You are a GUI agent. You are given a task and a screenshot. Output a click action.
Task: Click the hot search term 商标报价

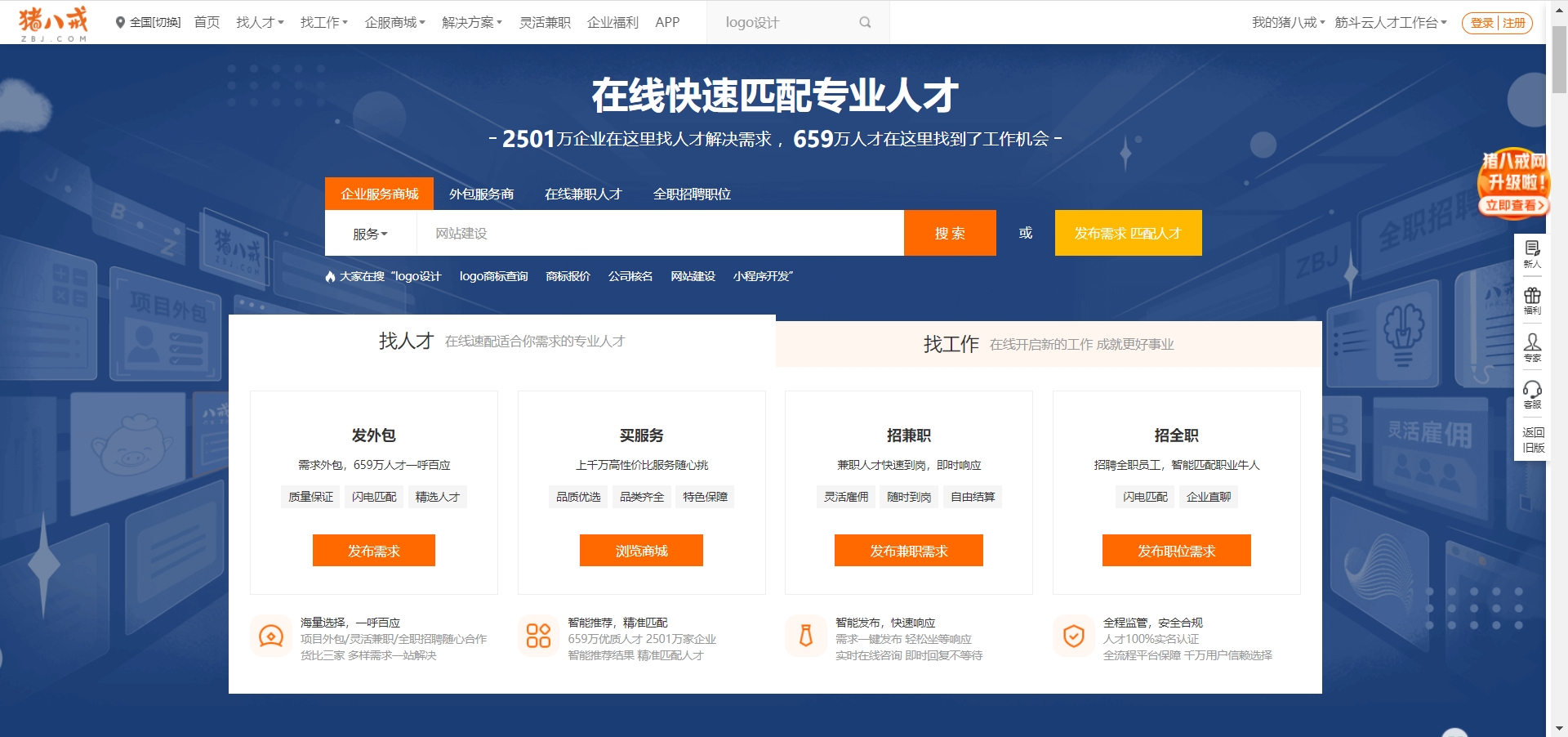[x=568, y=276]
